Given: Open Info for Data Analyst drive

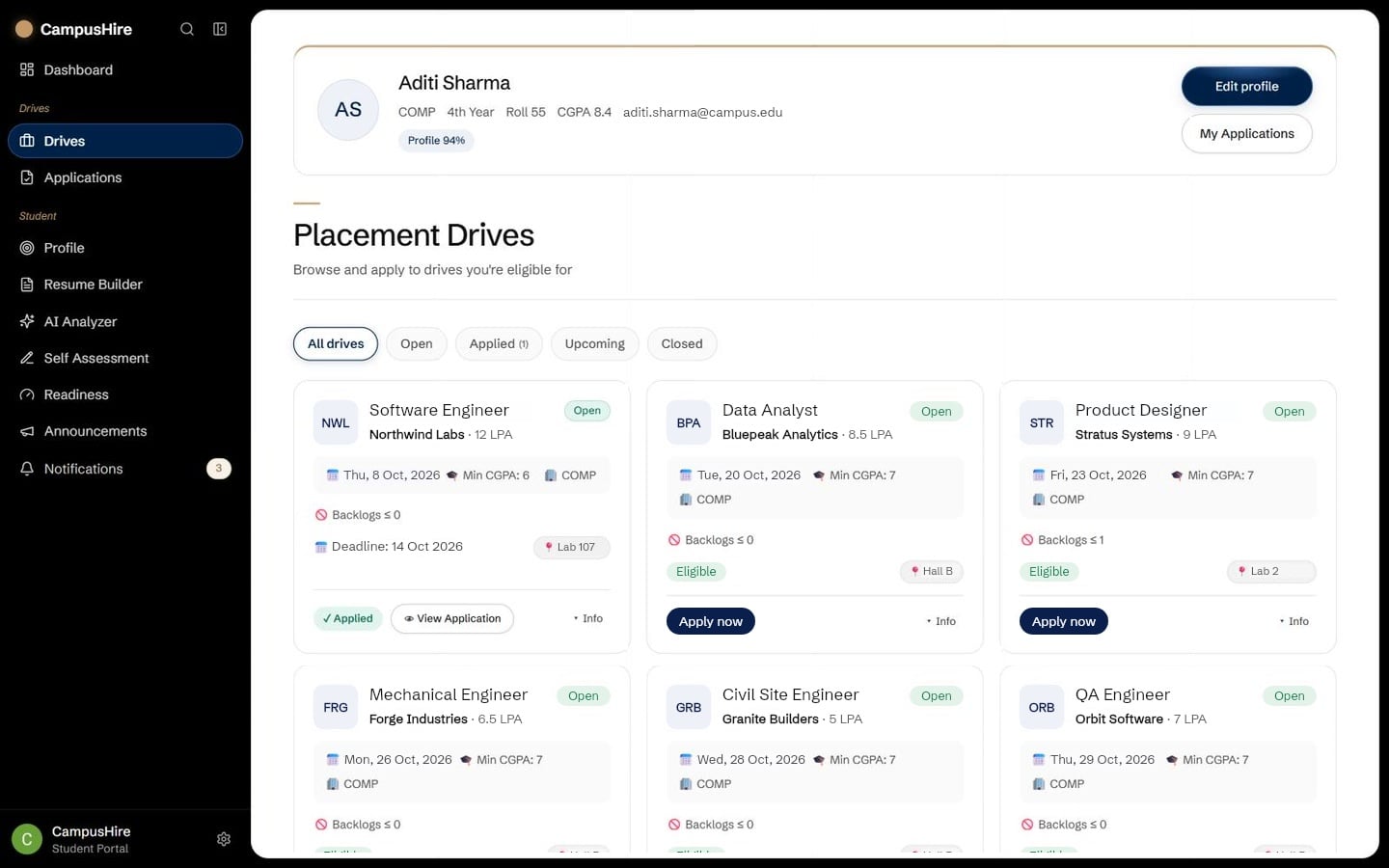Looking at the screenshot, I should (x=940, y=621).
